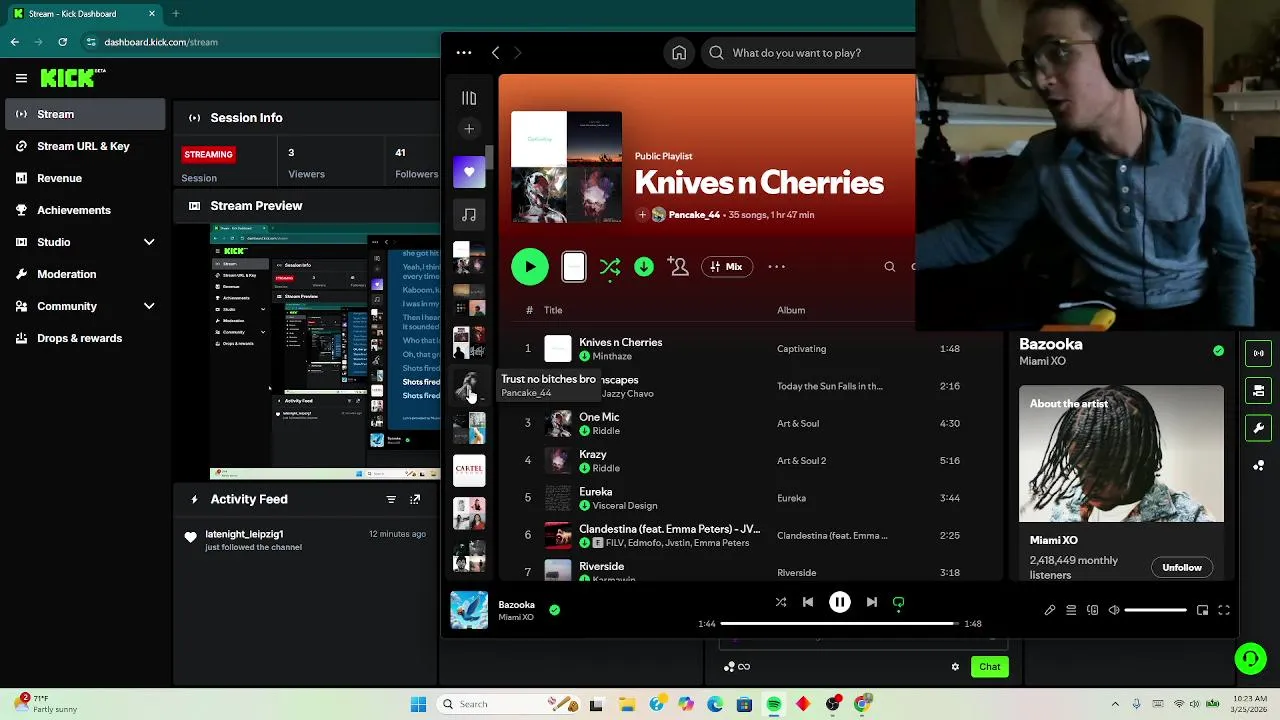1280x720 pixels.
Task: Open miniplayer icon in player bar
Action: [1202, 610]
